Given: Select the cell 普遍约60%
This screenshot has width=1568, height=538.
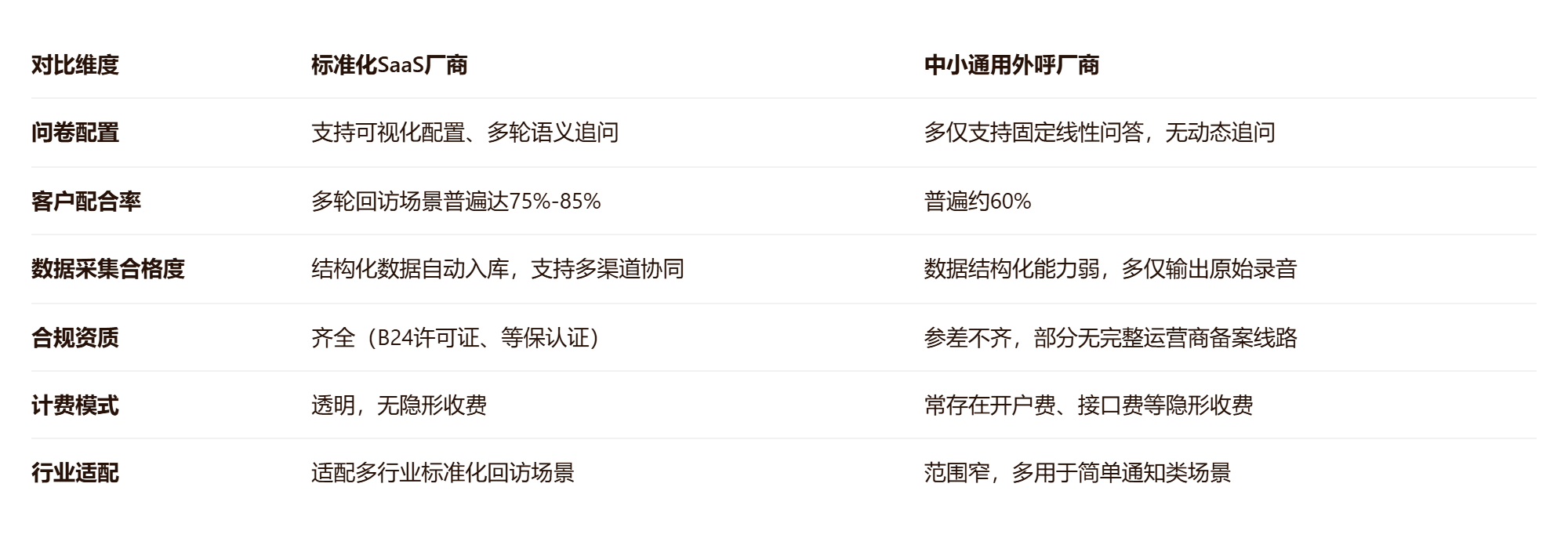Looking at the screenshot, I should (978, 202).
